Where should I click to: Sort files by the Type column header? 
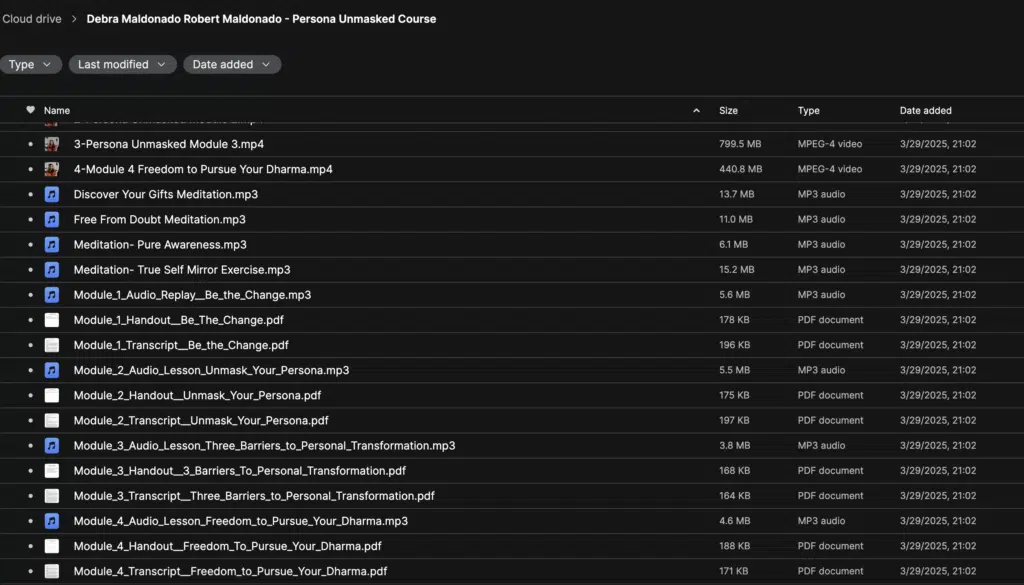808,110
